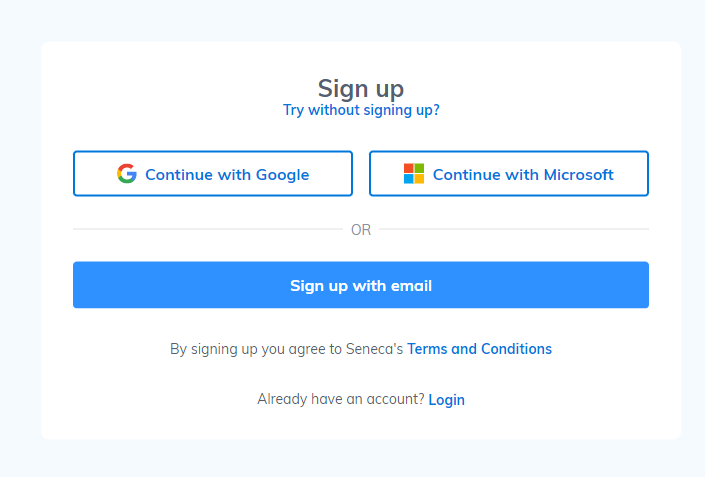The width and height of the screenshot is (705, 477).
Task: Click the Google G logo icon
Action: pyautogui.click(x=127, y=174)
